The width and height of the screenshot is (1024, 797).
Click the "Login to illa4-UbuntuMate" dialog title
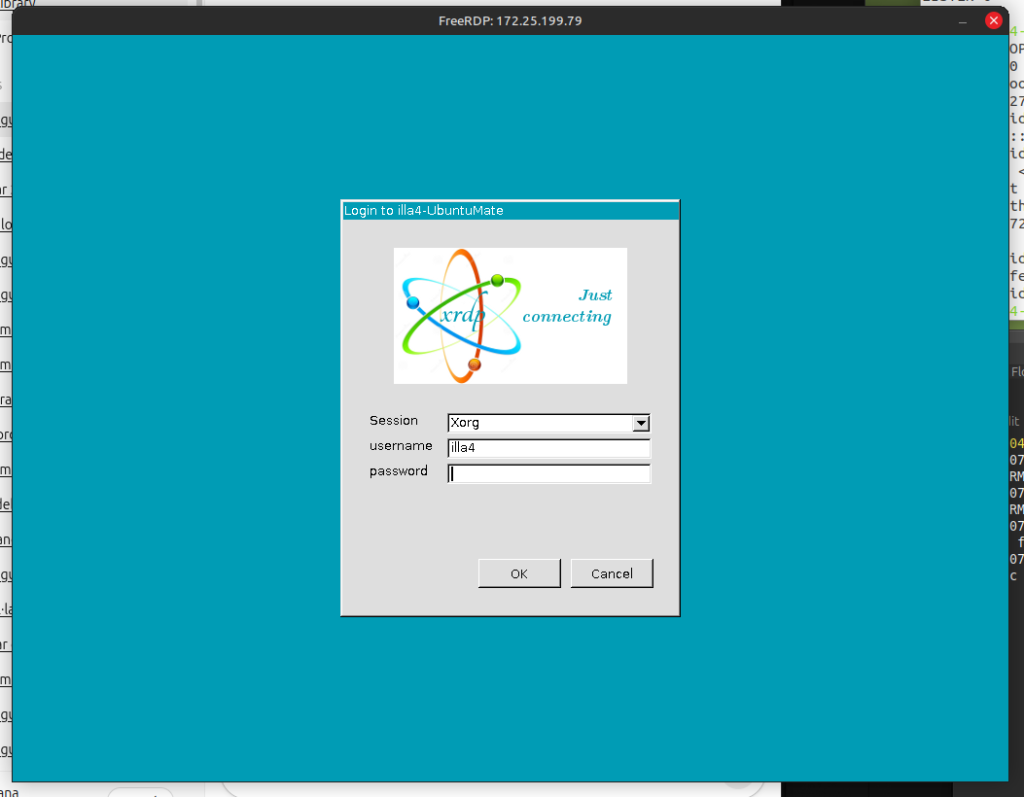tap(424, 211)
